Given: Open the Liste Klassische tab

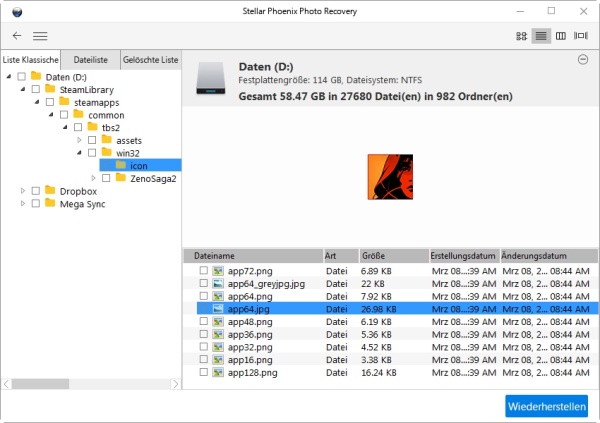Looking at the screenshot, I should (x=31, y=60).
